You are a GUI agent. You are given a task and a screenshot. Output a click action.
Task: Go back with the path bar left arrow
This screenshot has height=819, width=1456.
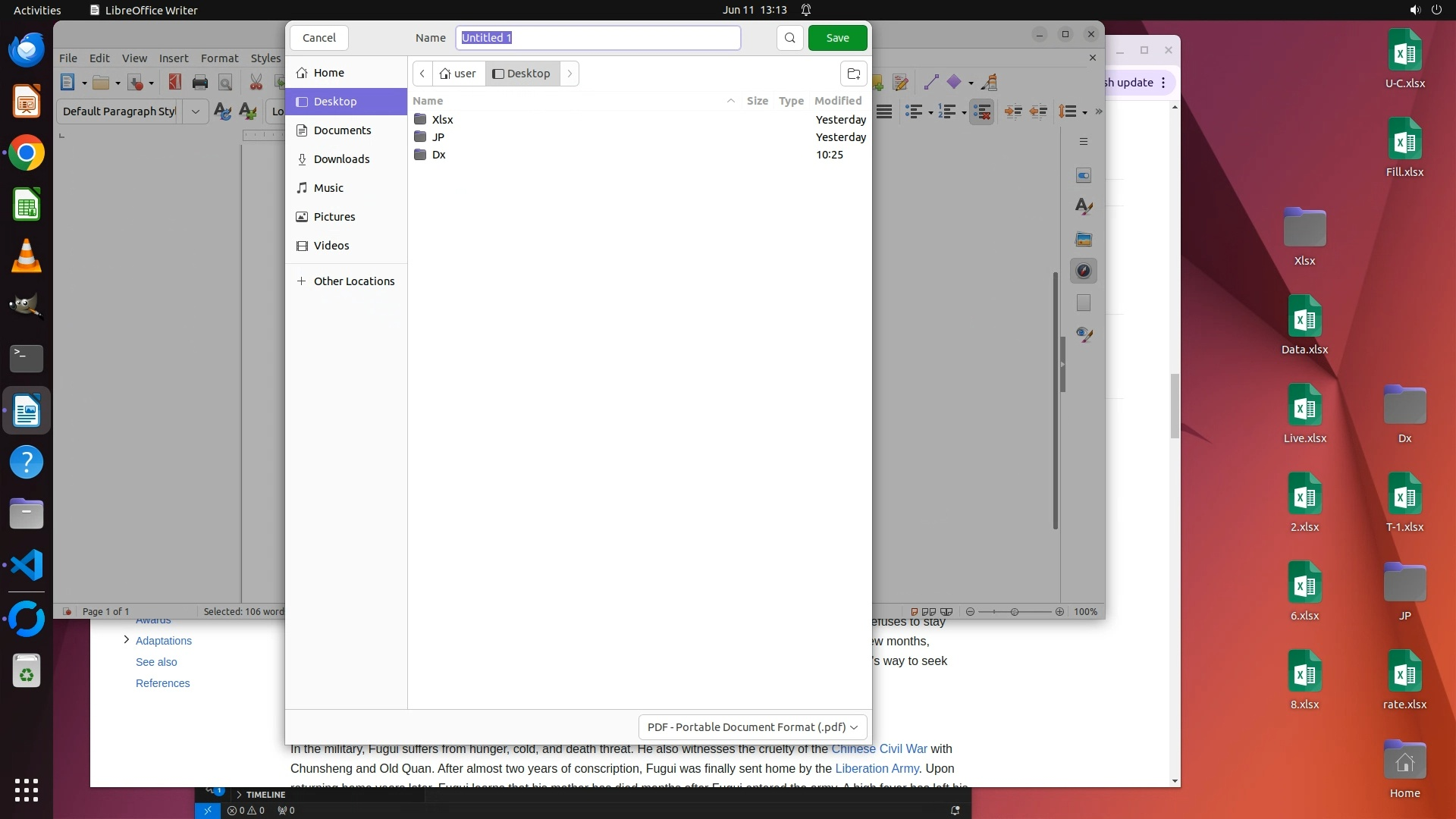pyautogui.click(x=422, y=74)
